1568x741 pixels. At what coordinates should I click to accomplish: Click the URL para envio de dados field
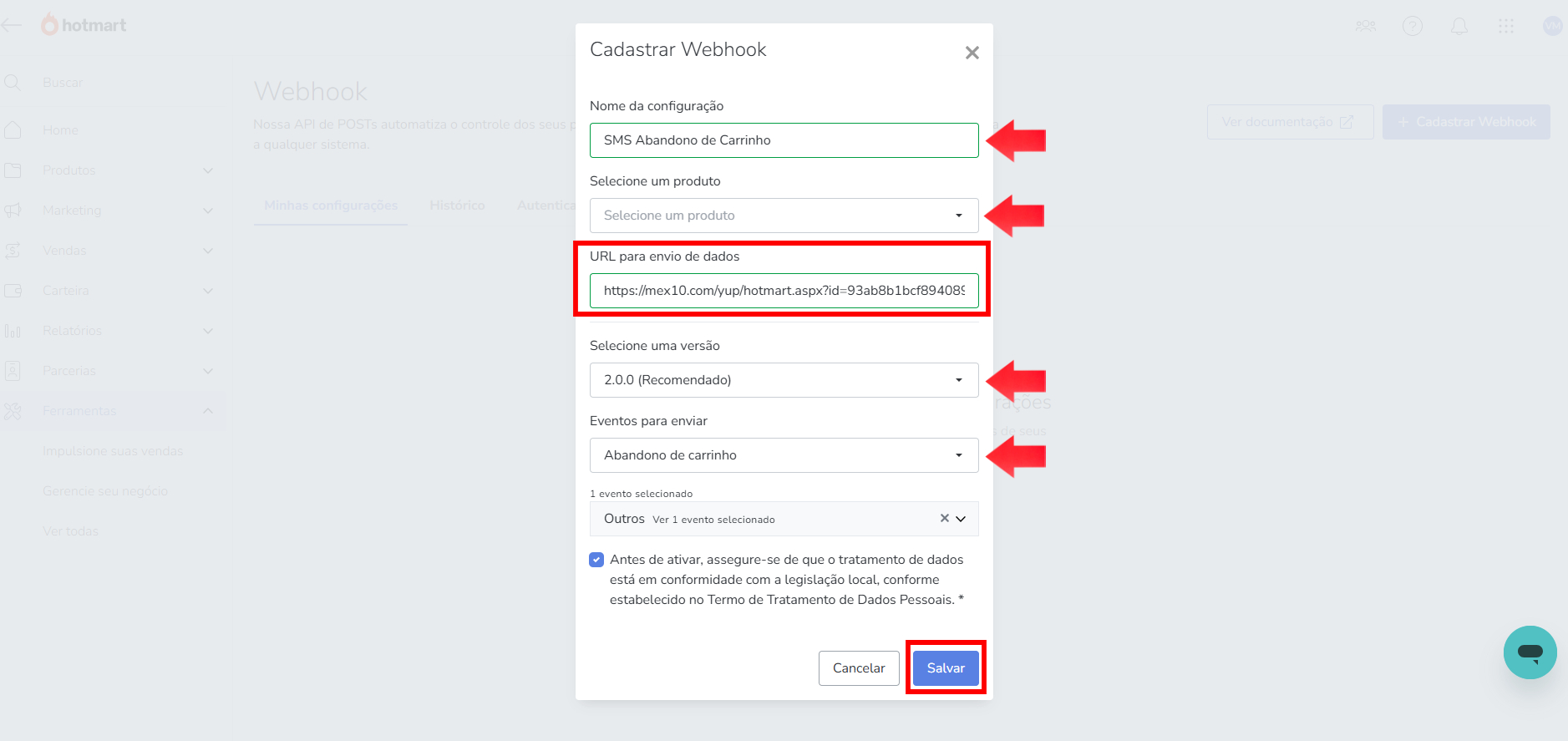[x=784, y=291]
